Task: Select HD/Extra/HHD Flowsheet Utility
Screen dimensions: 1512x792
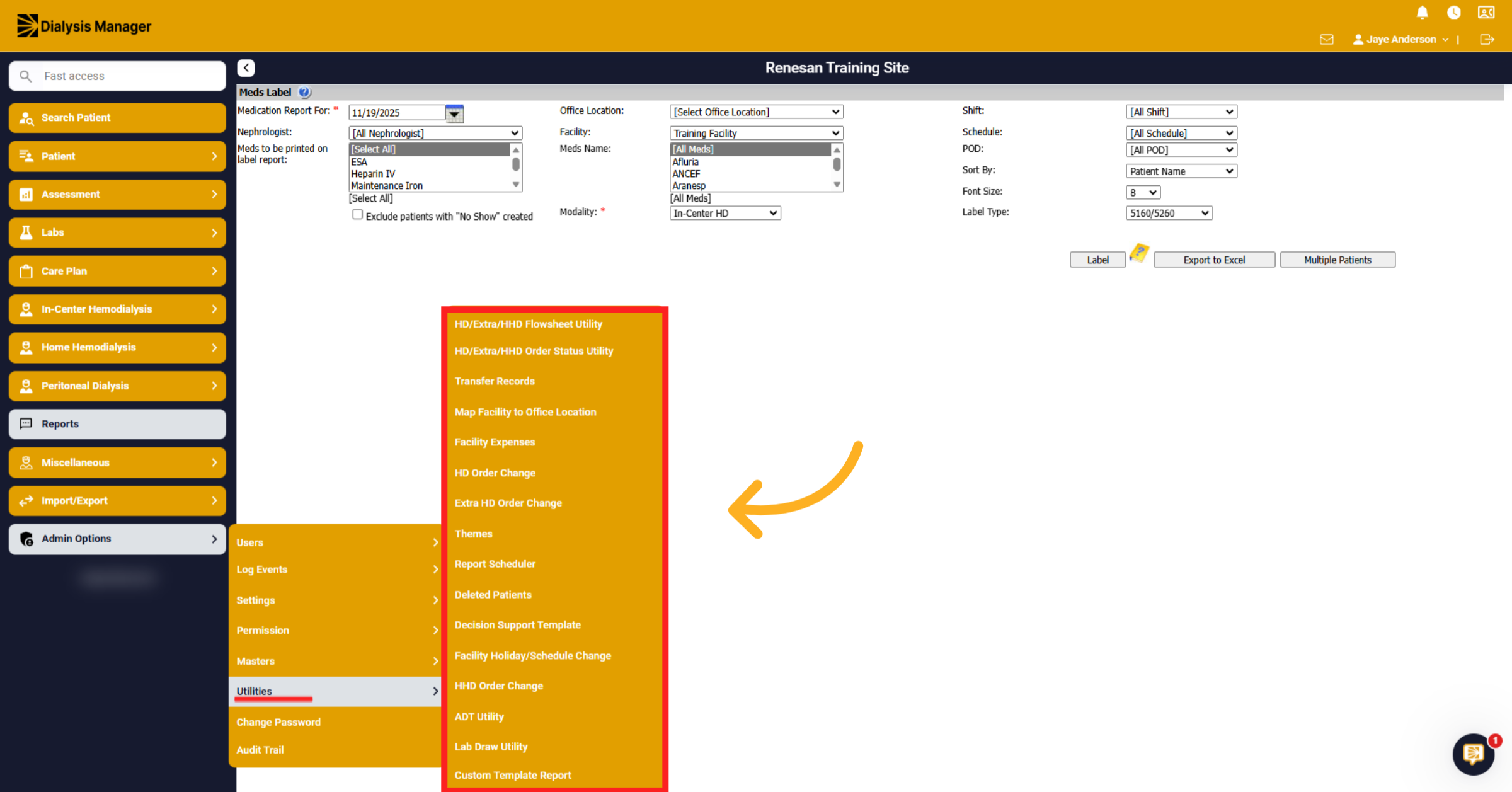Action: coord(529,324)
